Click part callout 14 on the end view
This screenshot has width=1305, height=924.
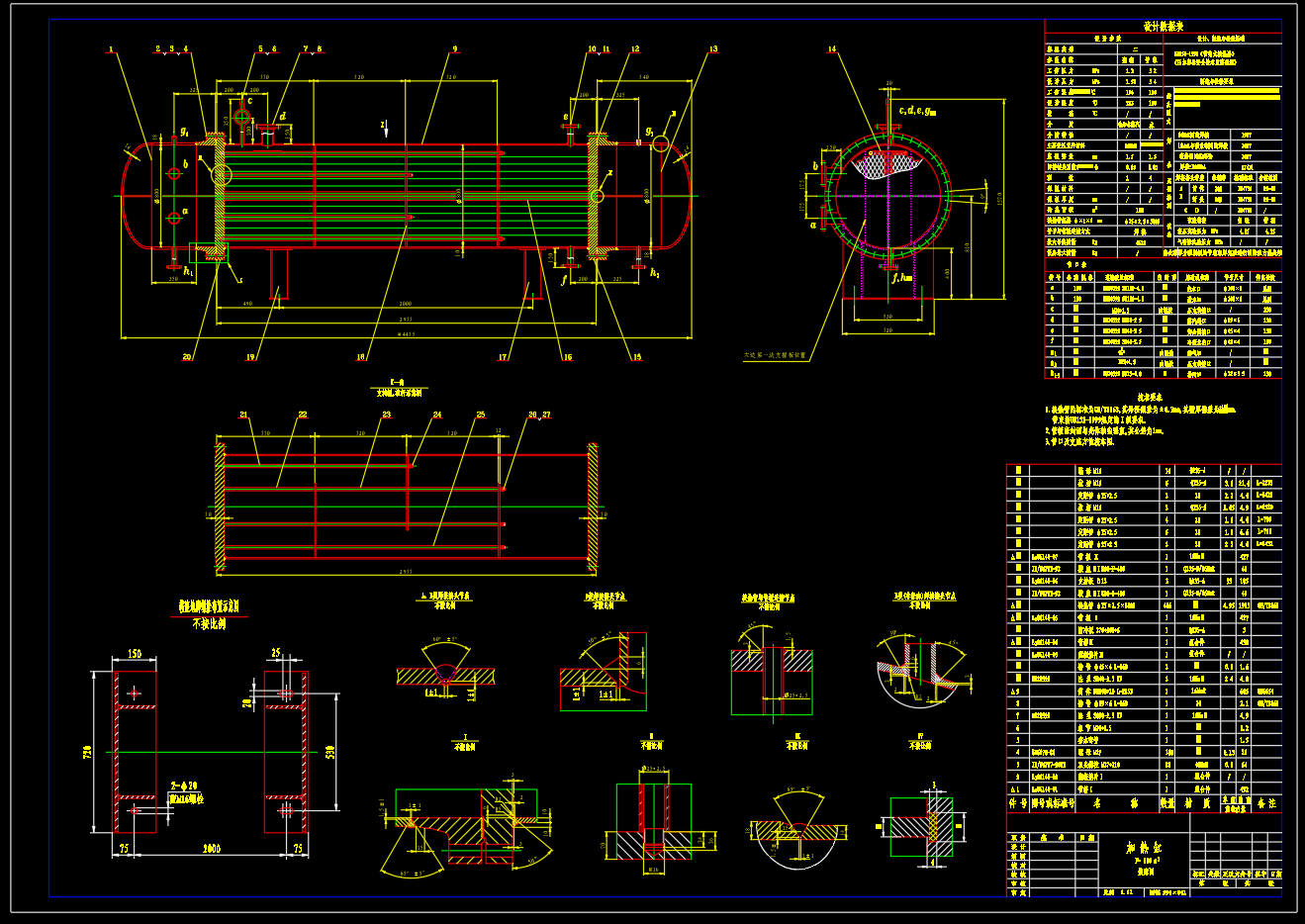(x=832, y=48)
